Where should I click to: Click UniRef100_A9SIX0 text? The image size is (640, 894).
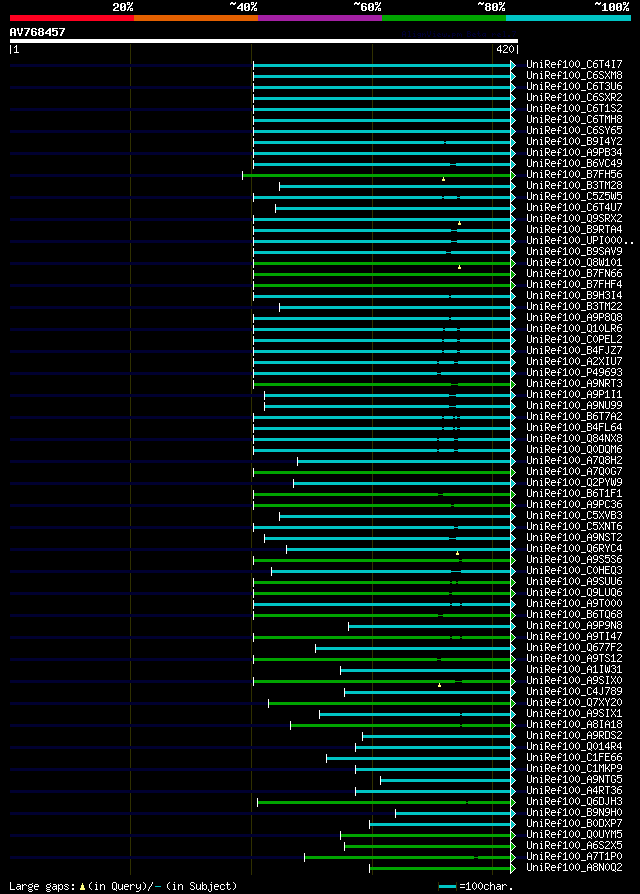574,680
